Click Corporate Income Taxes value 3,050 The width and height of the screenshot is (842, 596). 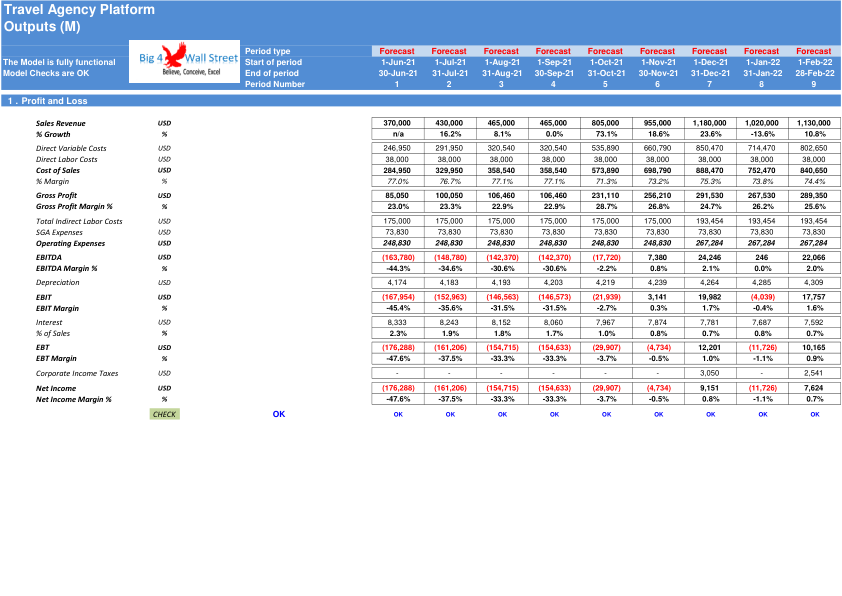click(x=710, y=373)
